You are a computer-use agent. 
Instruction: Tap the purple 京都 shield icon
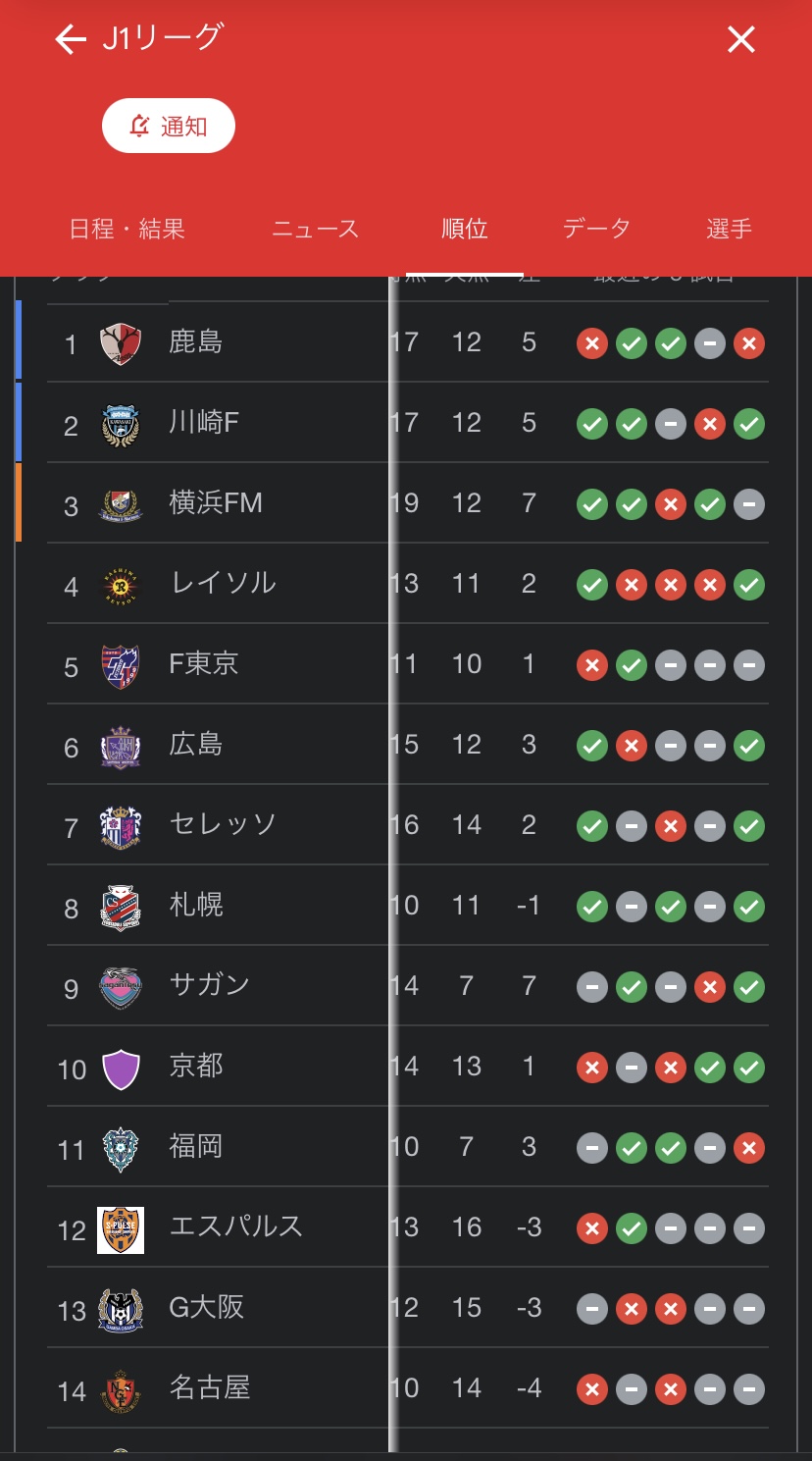click(121, 1068)
